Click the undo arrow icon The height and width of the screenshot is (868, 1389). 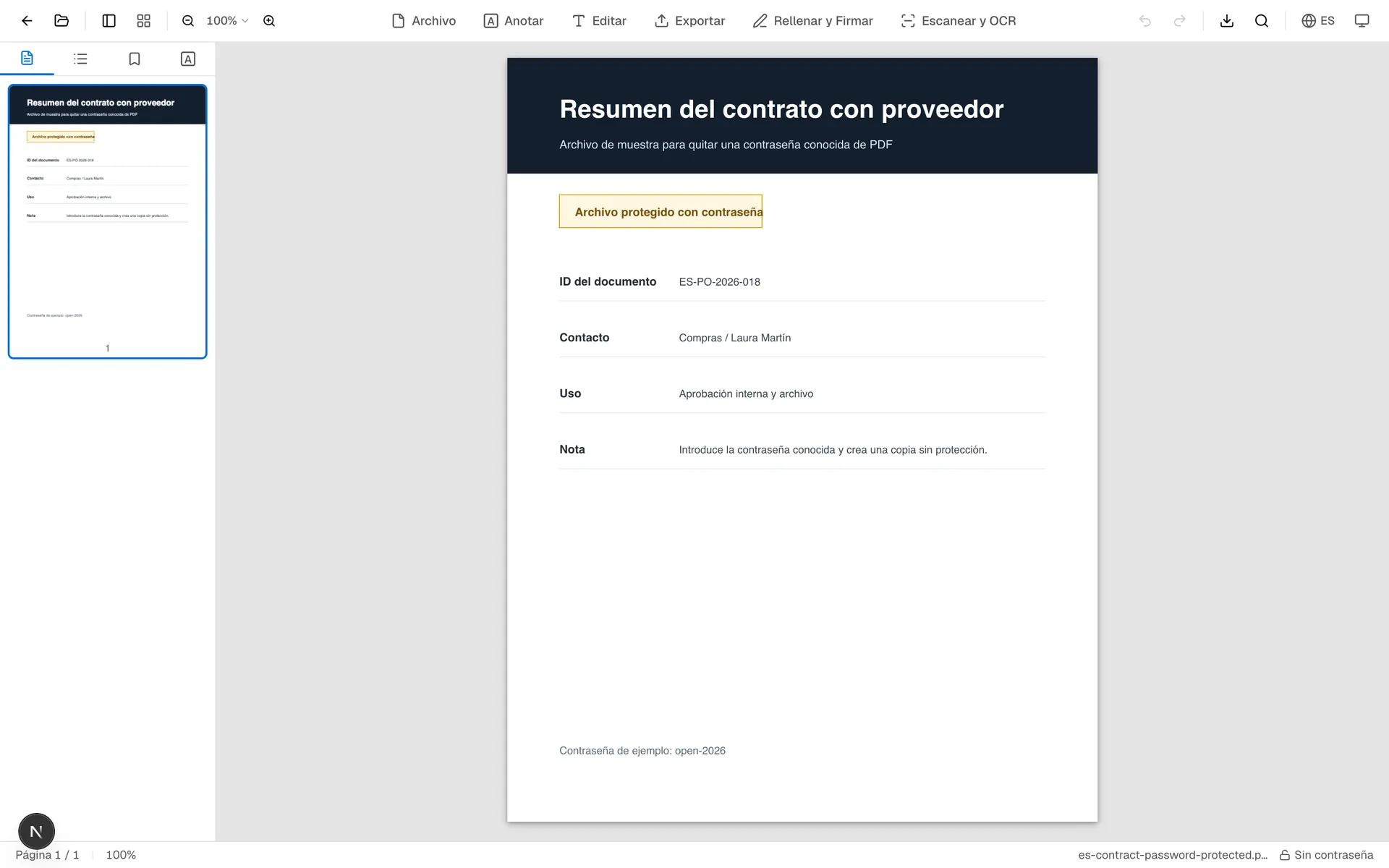pyautogui.click(x=1144, y=21)
